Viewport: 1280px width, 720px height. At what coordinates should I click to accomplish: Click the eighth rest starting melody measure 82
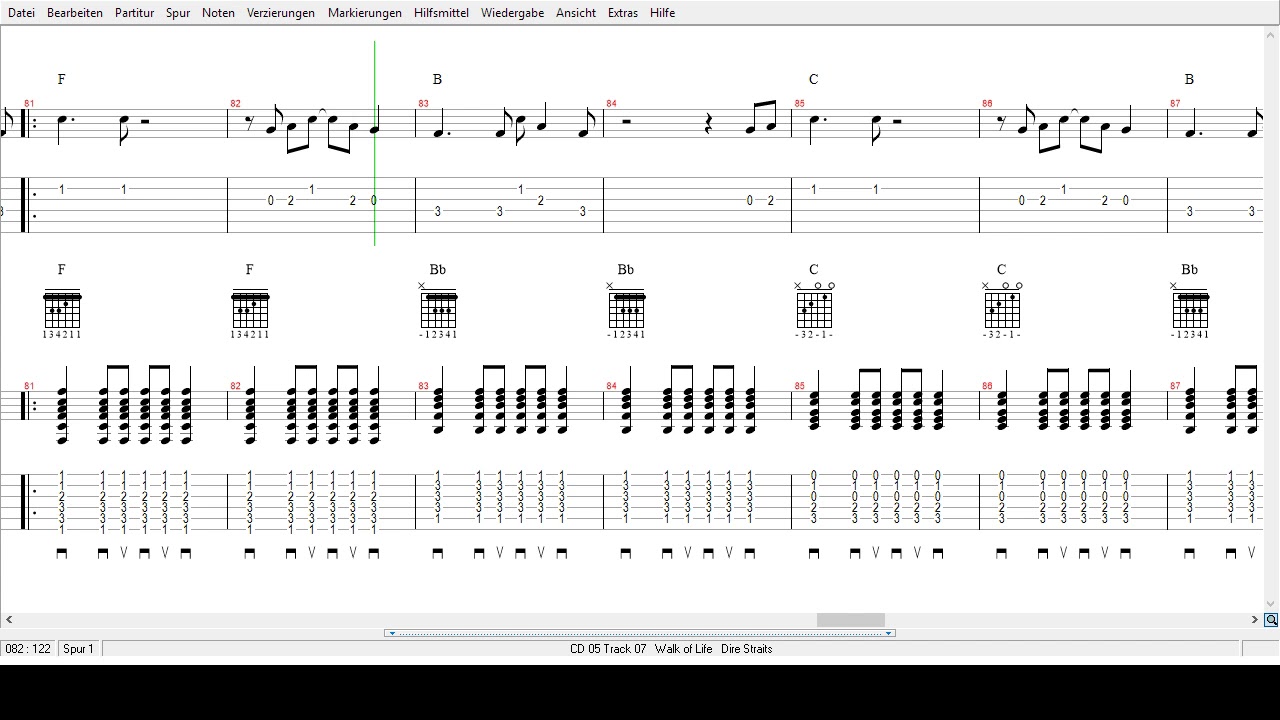tap(250, 124)
